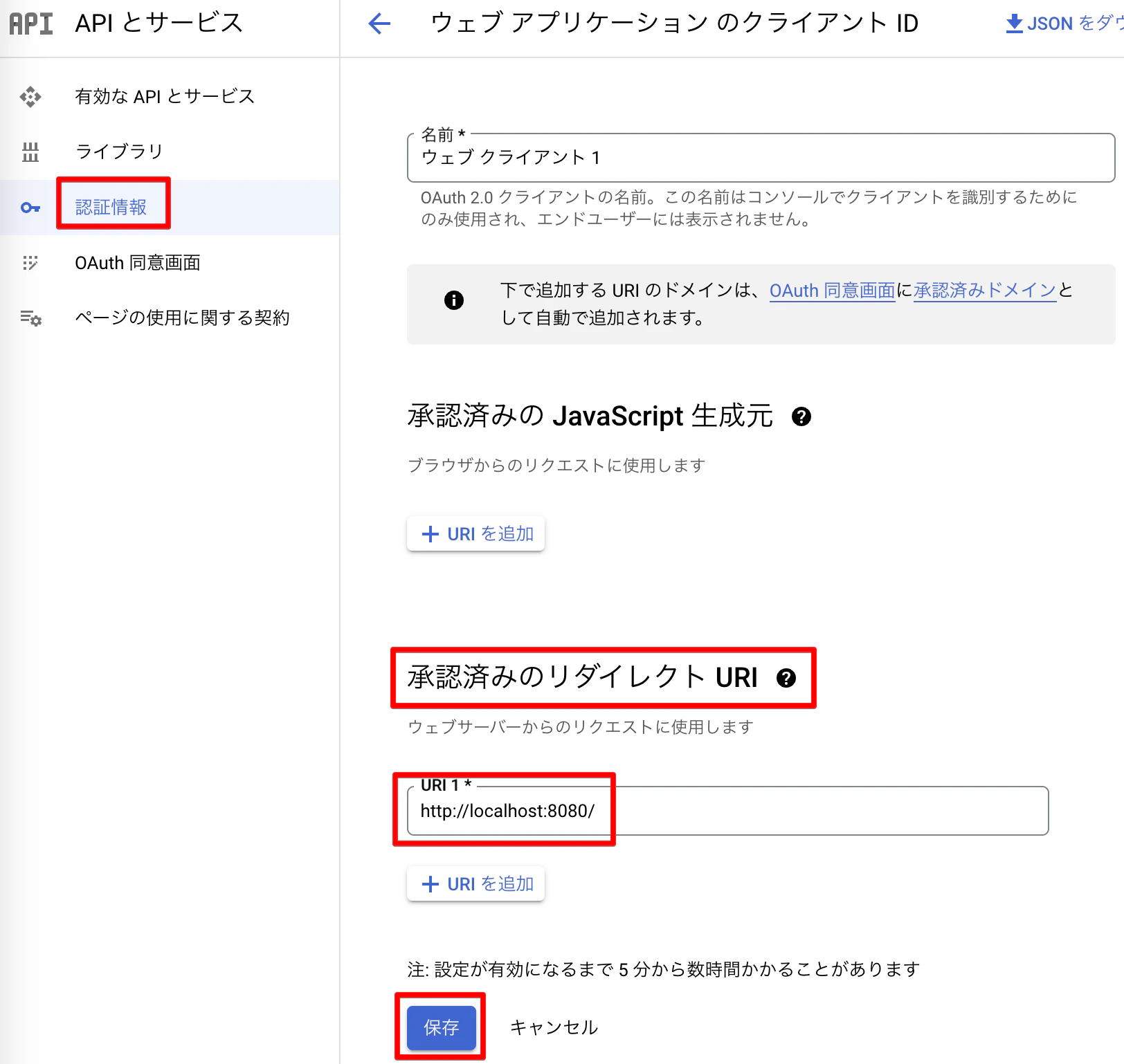Add URI under リダイレクト URI section
1124x1064 pixels.
click(x=476, y=884)
